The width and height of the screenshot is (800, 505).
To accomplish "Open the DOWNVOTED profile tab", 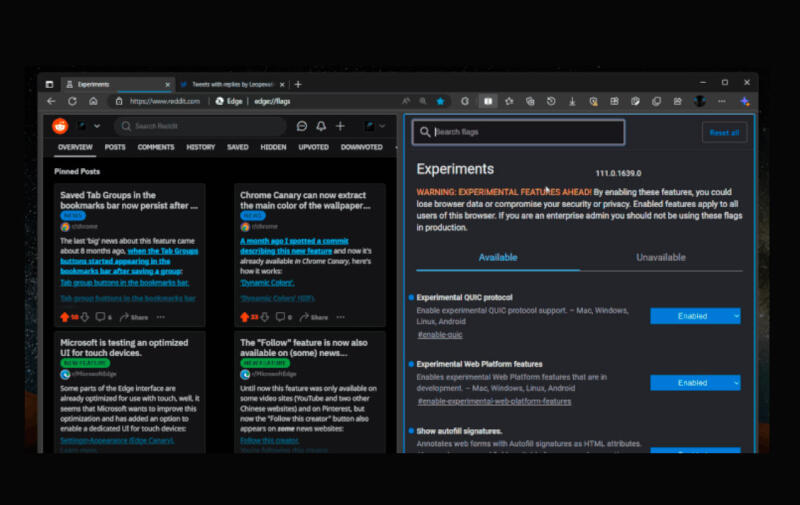I will coord(361,147).
